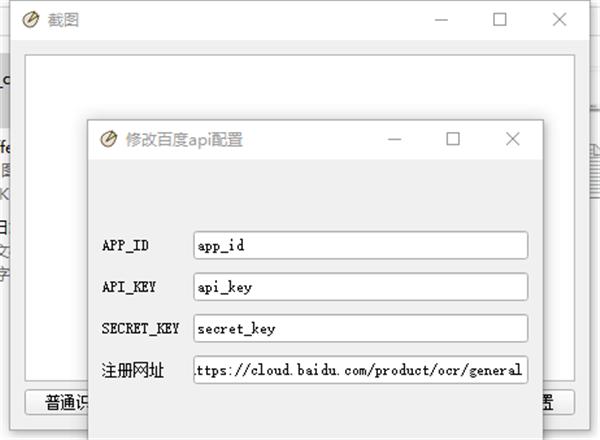
Task: Click the 普通识别 button in 截图 window
Action: tap(57, 402)
